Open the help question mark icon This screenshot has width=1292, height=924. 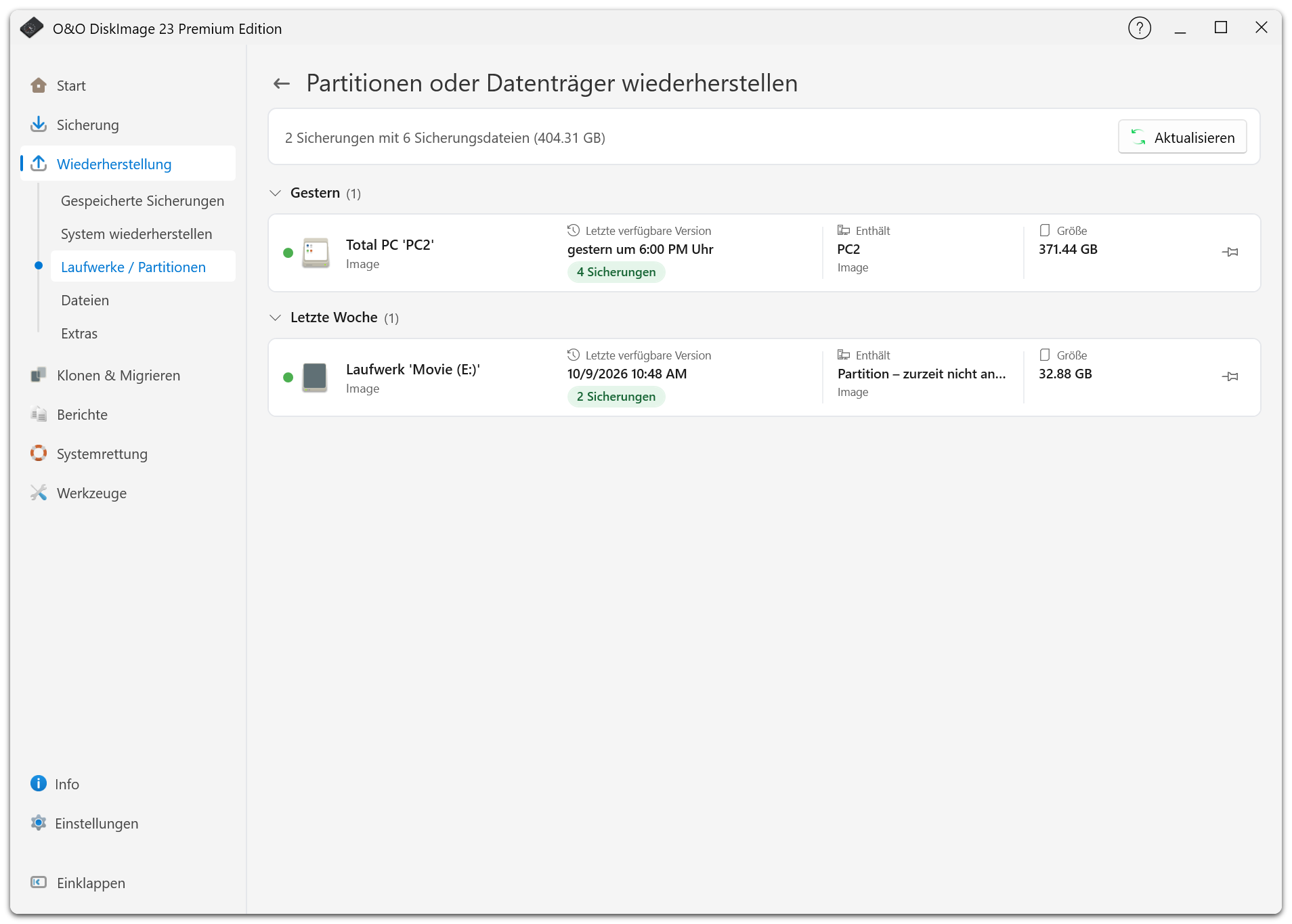tap(1140, 28)
